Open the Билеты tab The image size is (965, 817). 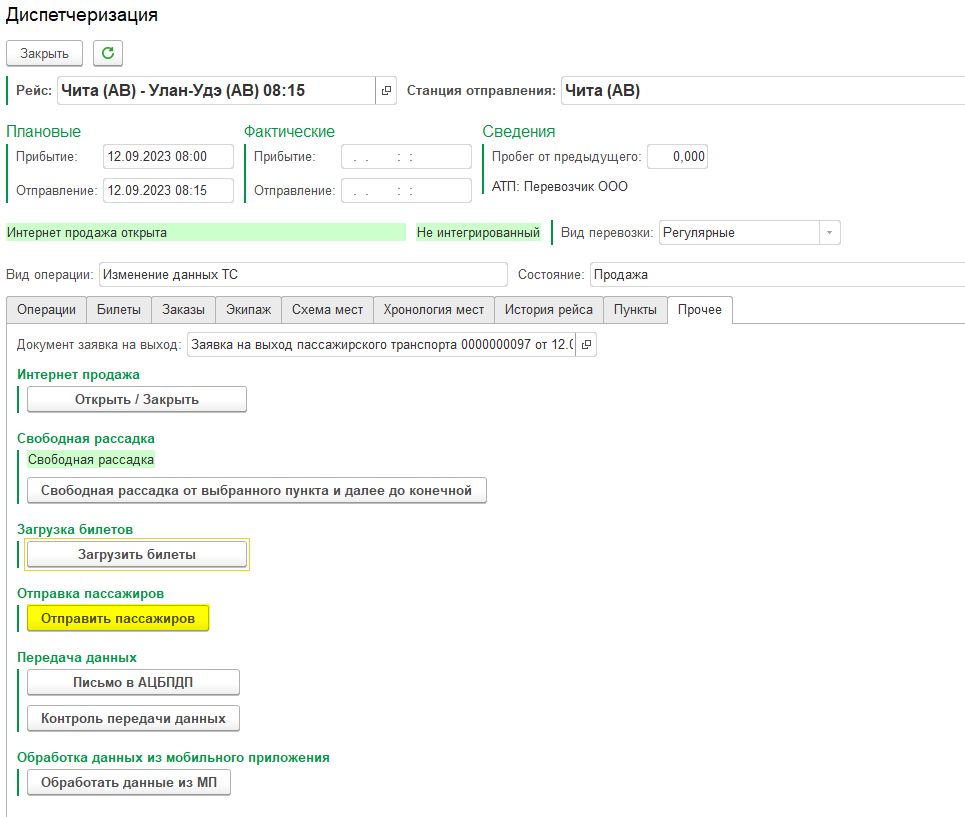pyautogui.click(x=119, y=310)
